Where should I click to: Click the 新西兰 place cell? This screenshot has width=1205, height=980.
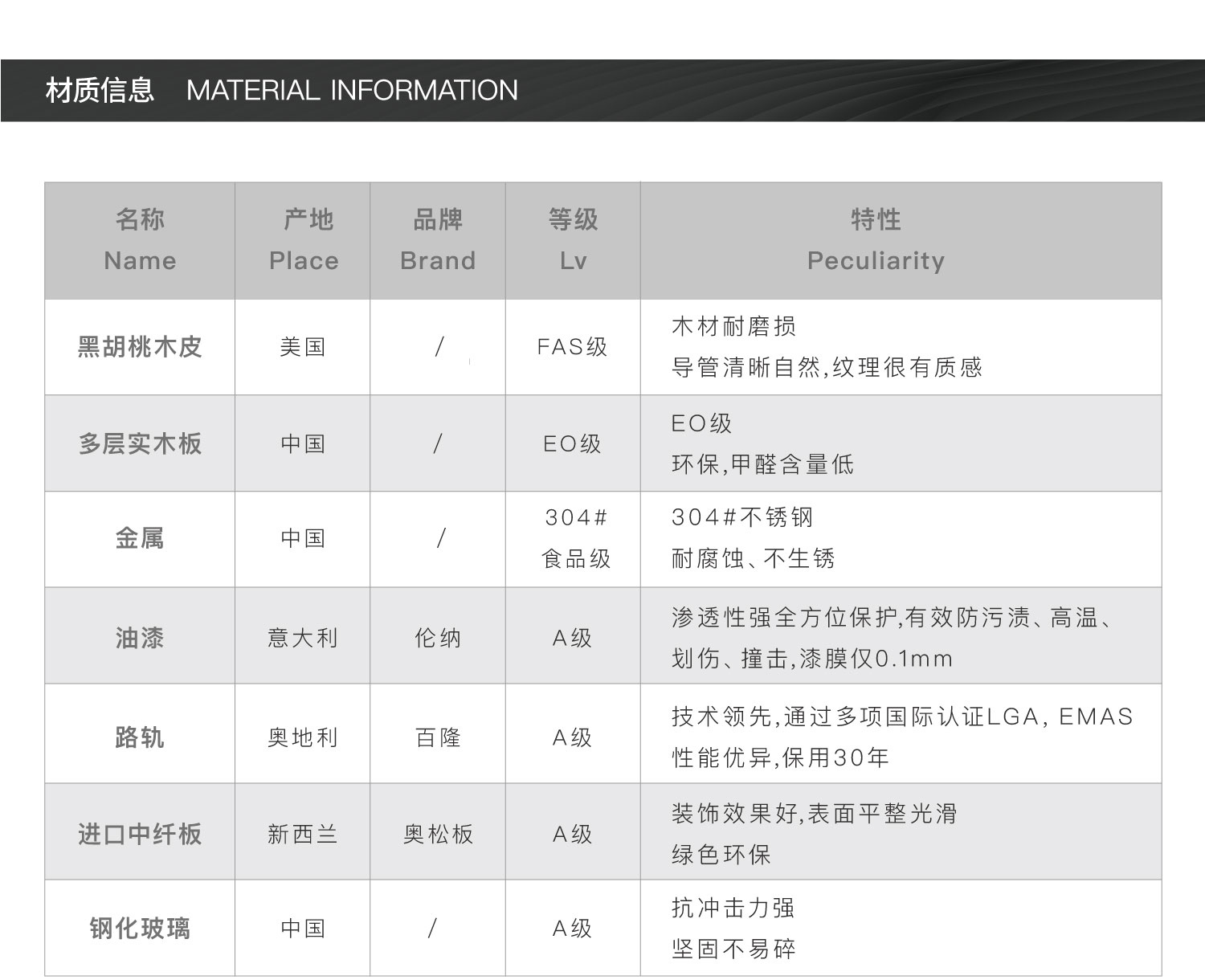(x=303, y=835)
